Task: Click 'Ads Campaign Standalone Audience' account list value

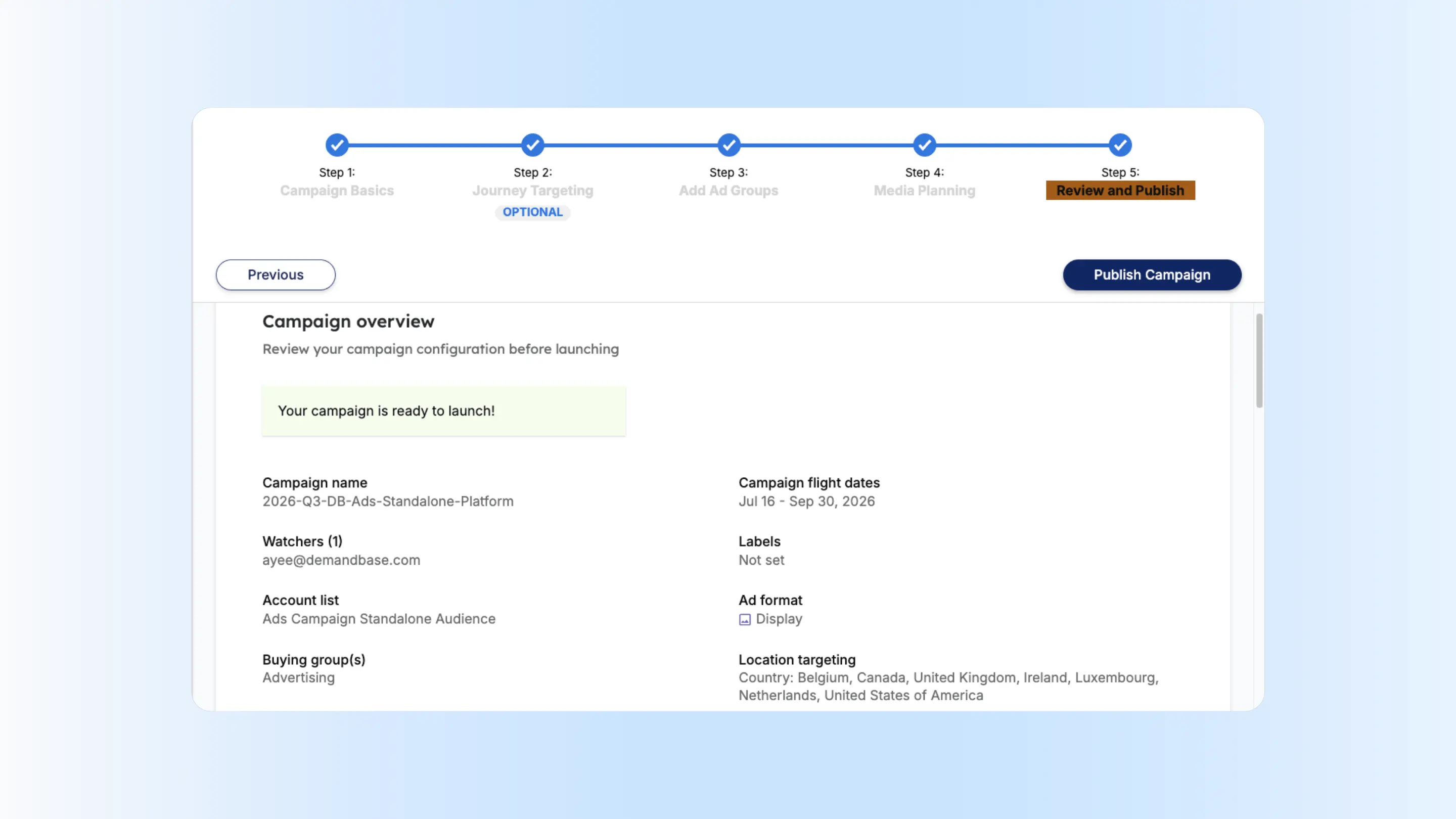Action: pyautogui.click(x=379, y=619)
